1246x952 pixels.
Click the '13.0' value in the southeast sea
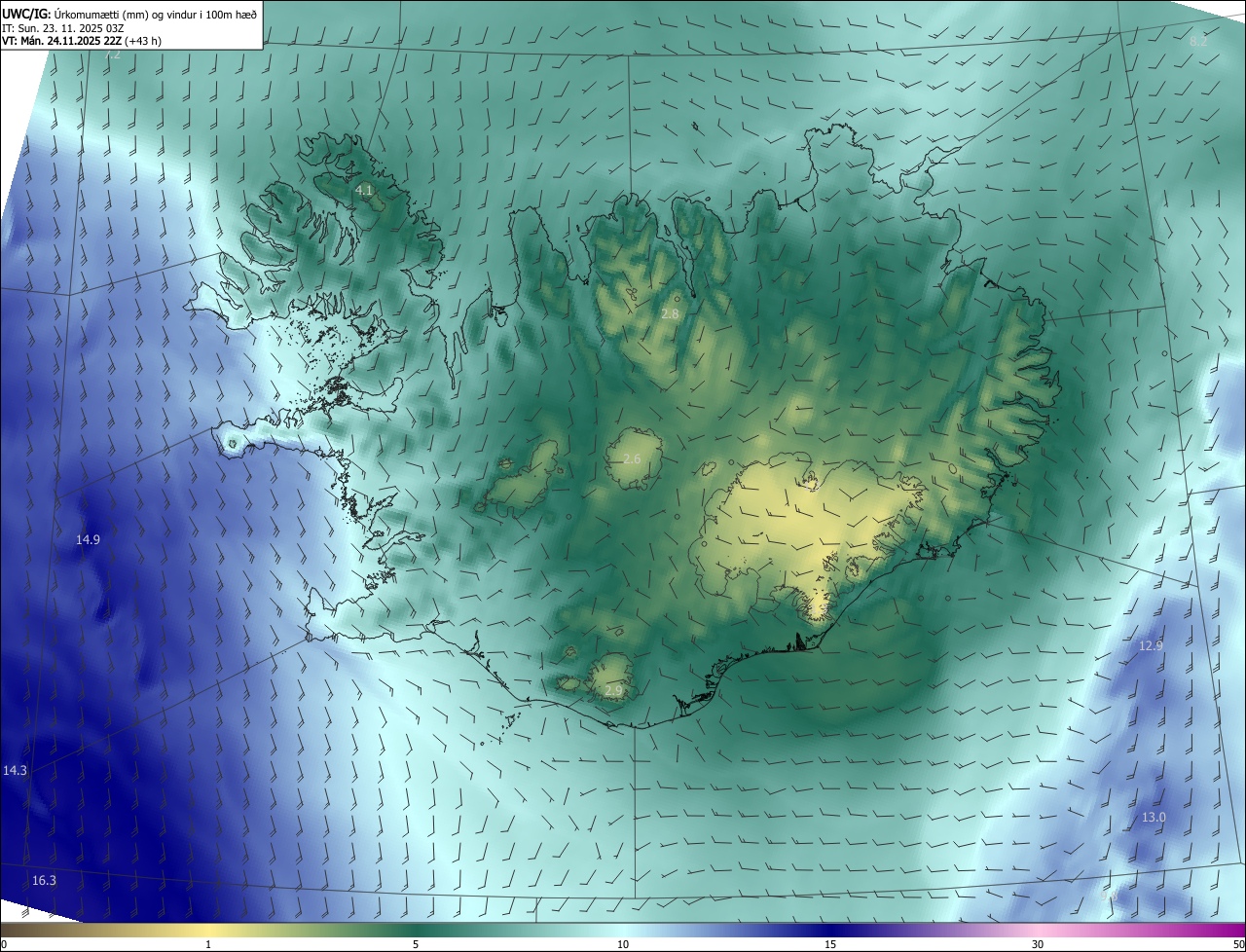[1154, 818]
